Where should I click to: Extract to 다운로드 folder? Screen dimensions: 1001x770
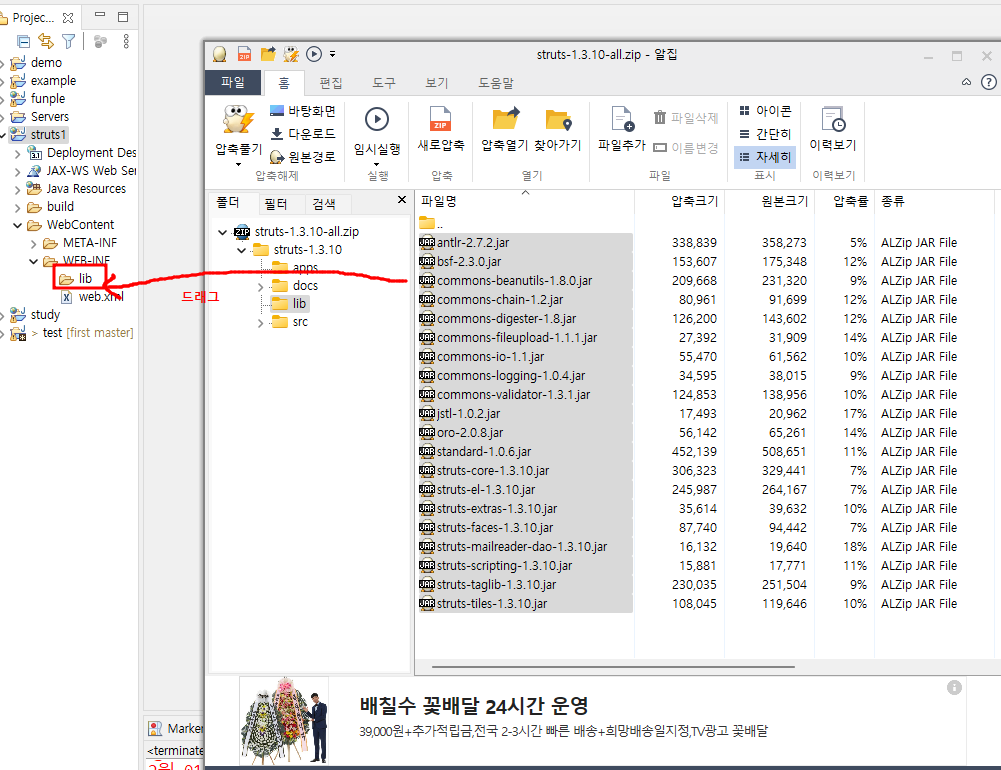(303, 134)
